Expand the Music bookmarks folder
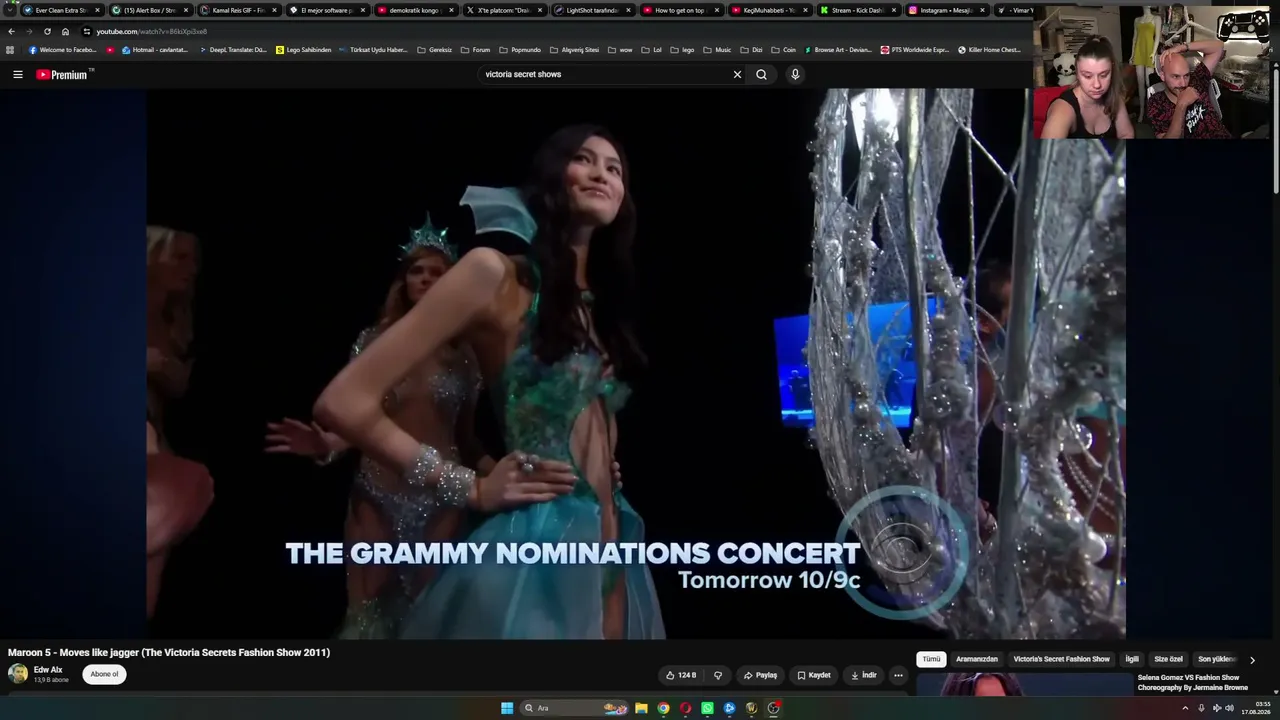 tap(717, 50)
